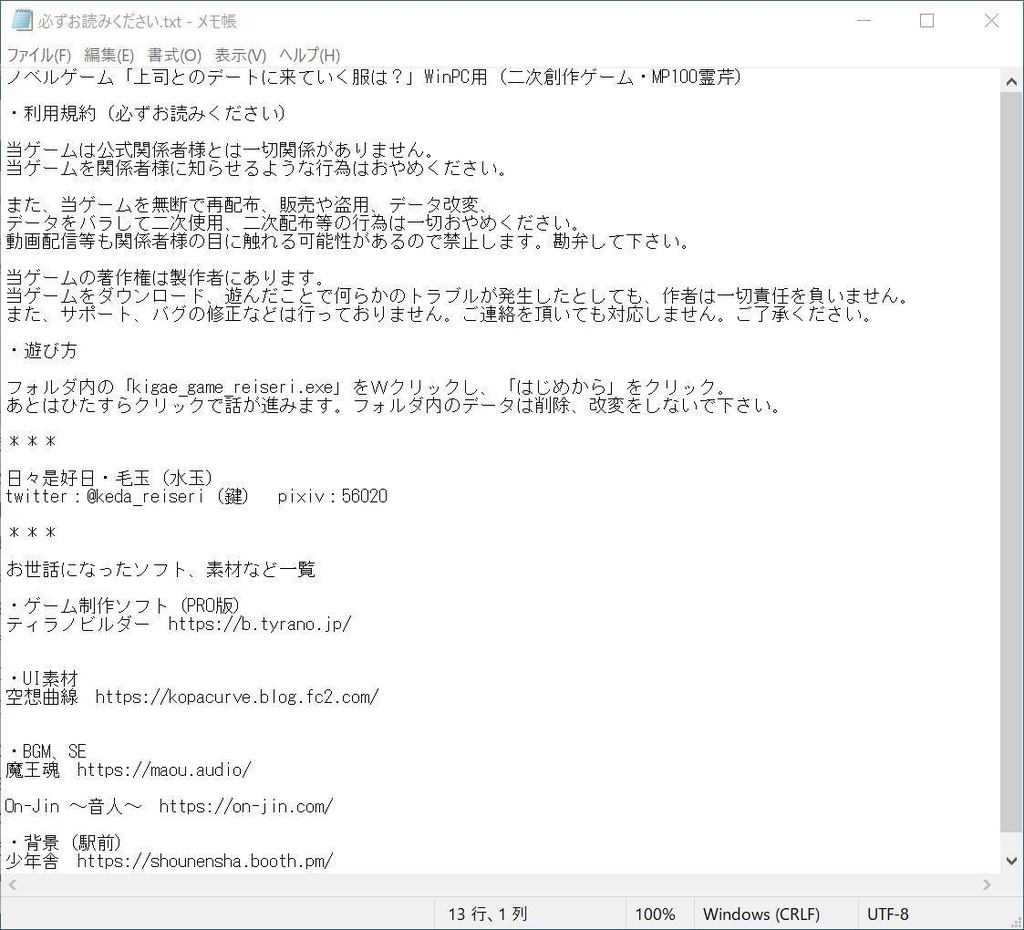
Task: Click the maou.audio BGM link
Action: click(162, 770)
